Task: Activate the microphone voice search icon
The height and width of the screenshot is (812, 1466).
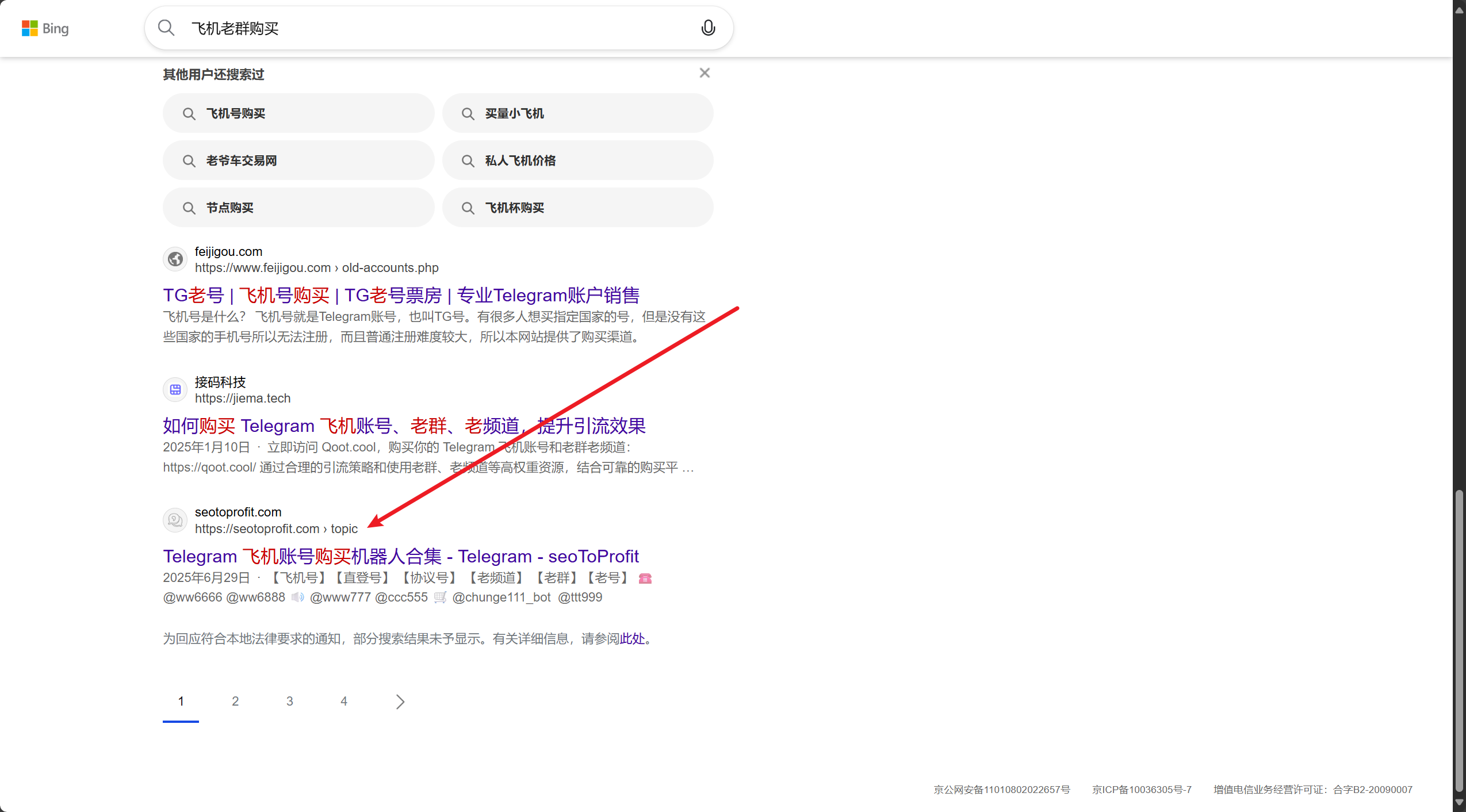Action: coord(708,28)
